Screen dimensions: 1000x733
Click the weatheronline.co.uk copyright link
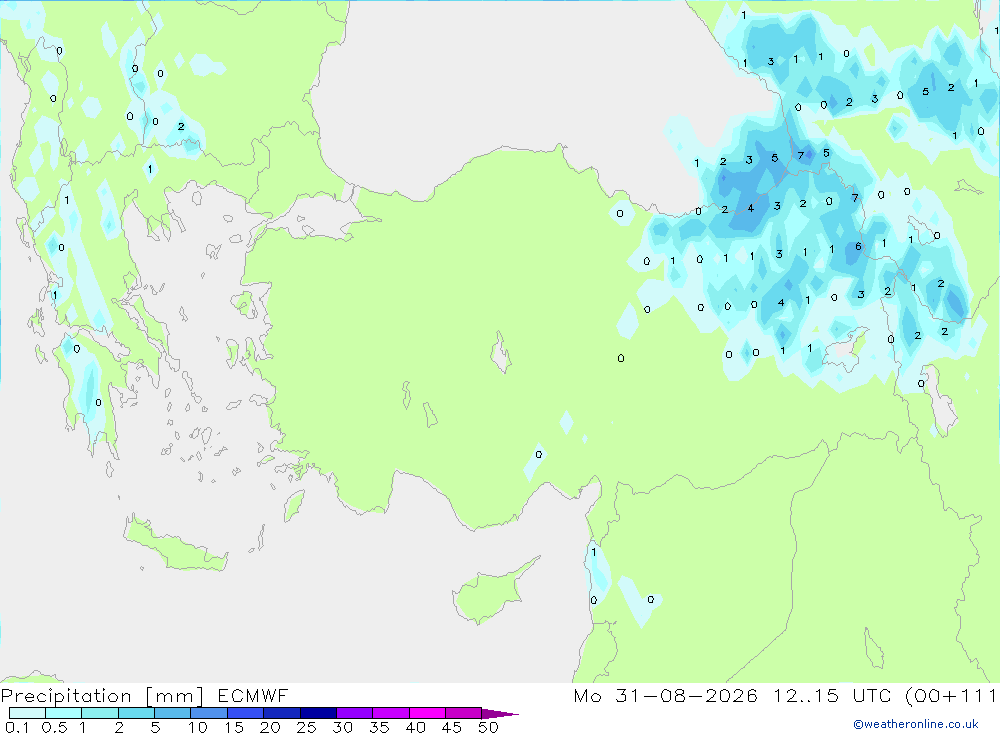tap(916, 724)
